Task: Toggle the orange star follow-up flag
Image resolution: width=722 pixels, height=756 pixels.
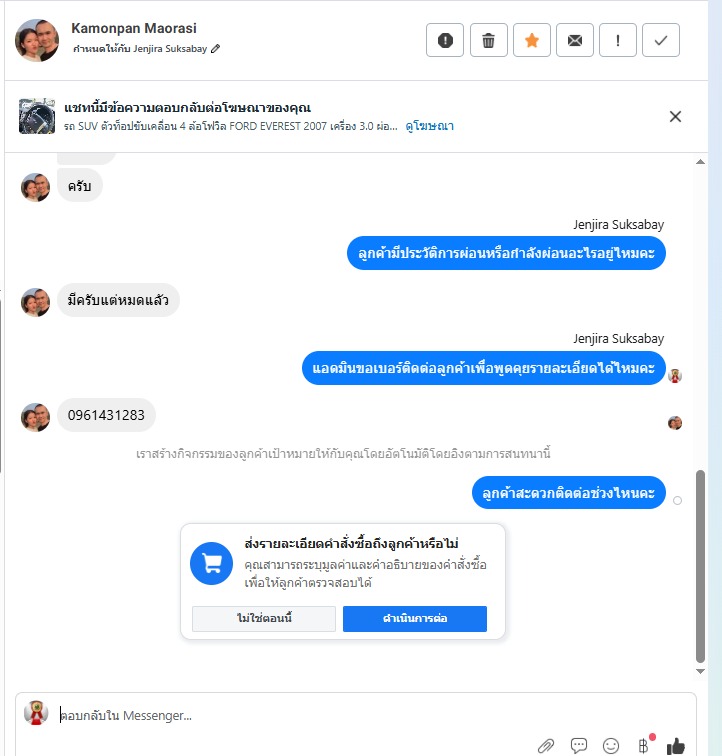Action: [x=531, y=40]
